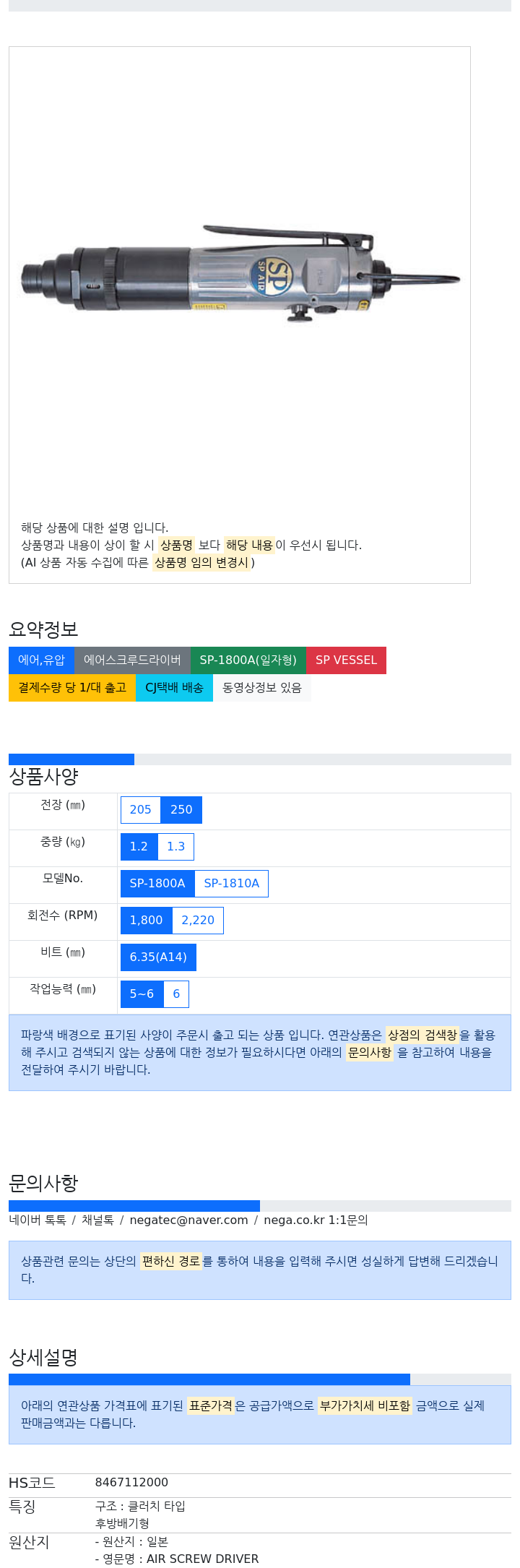520x1568 pixels.
Task: Click the 결제수량 당 1/대 출고 badge
Action: pos(72,687)
